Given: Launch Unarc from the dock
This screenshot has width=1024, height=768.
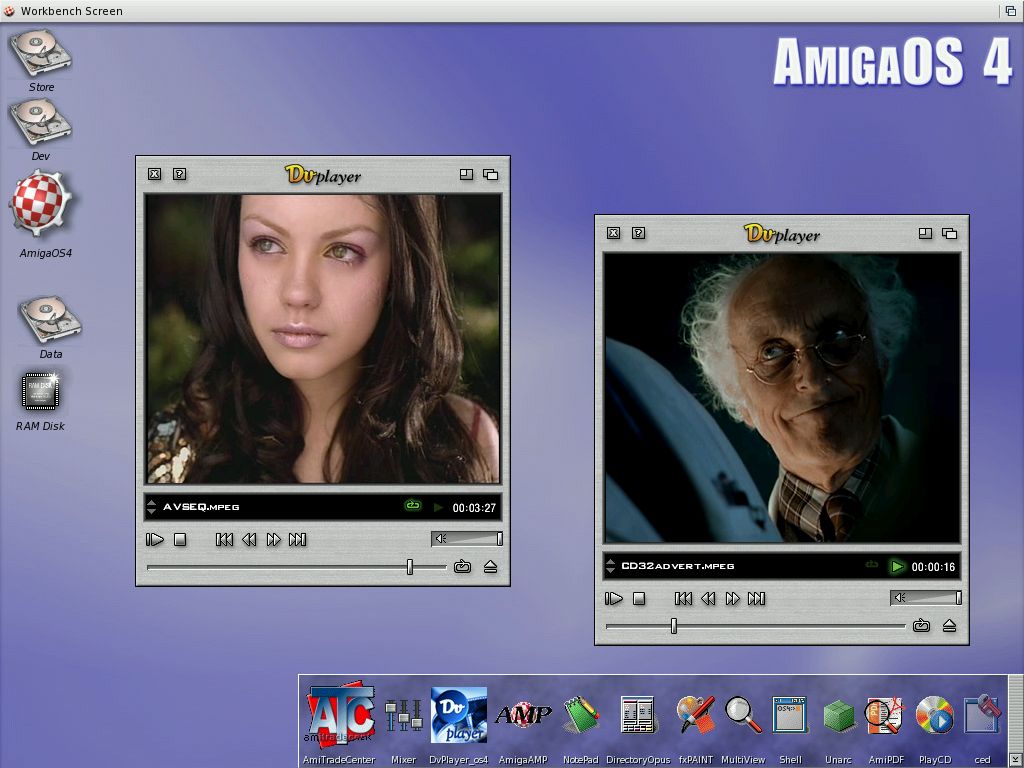Looking at the screenshot, I should [x=839, y=715].
